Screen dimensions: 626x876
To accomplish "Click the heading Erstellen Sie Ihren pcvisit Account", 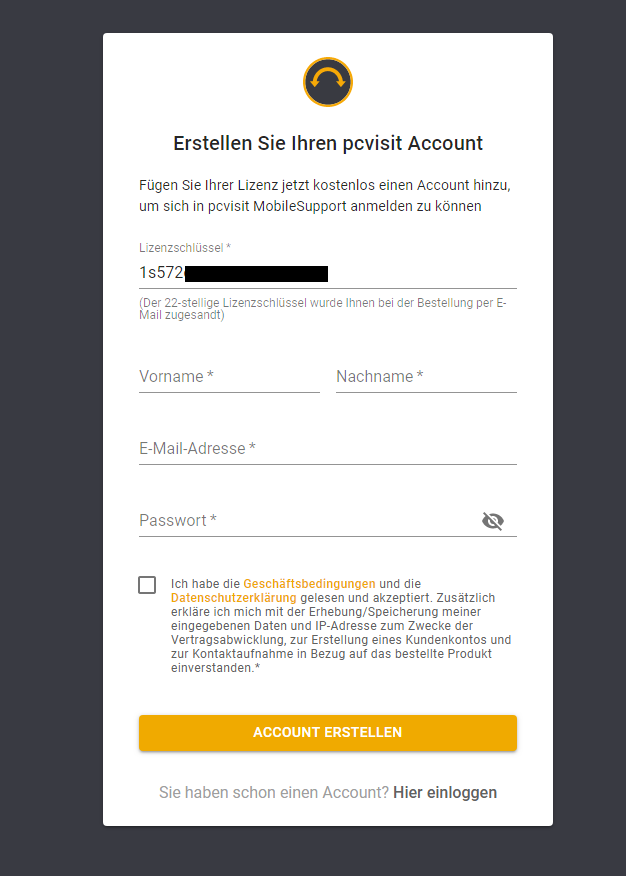I will point(328,143).
